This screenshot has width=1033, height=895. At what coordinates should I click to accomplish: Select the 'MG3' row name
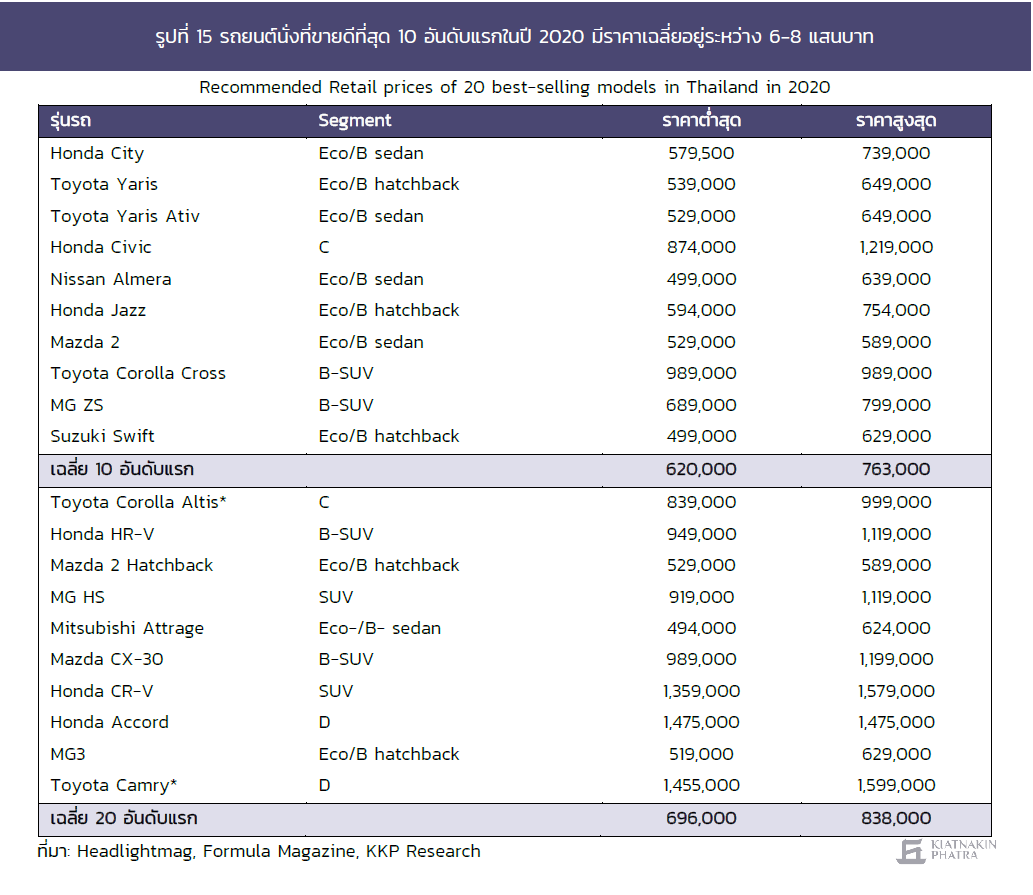(68, 754)
